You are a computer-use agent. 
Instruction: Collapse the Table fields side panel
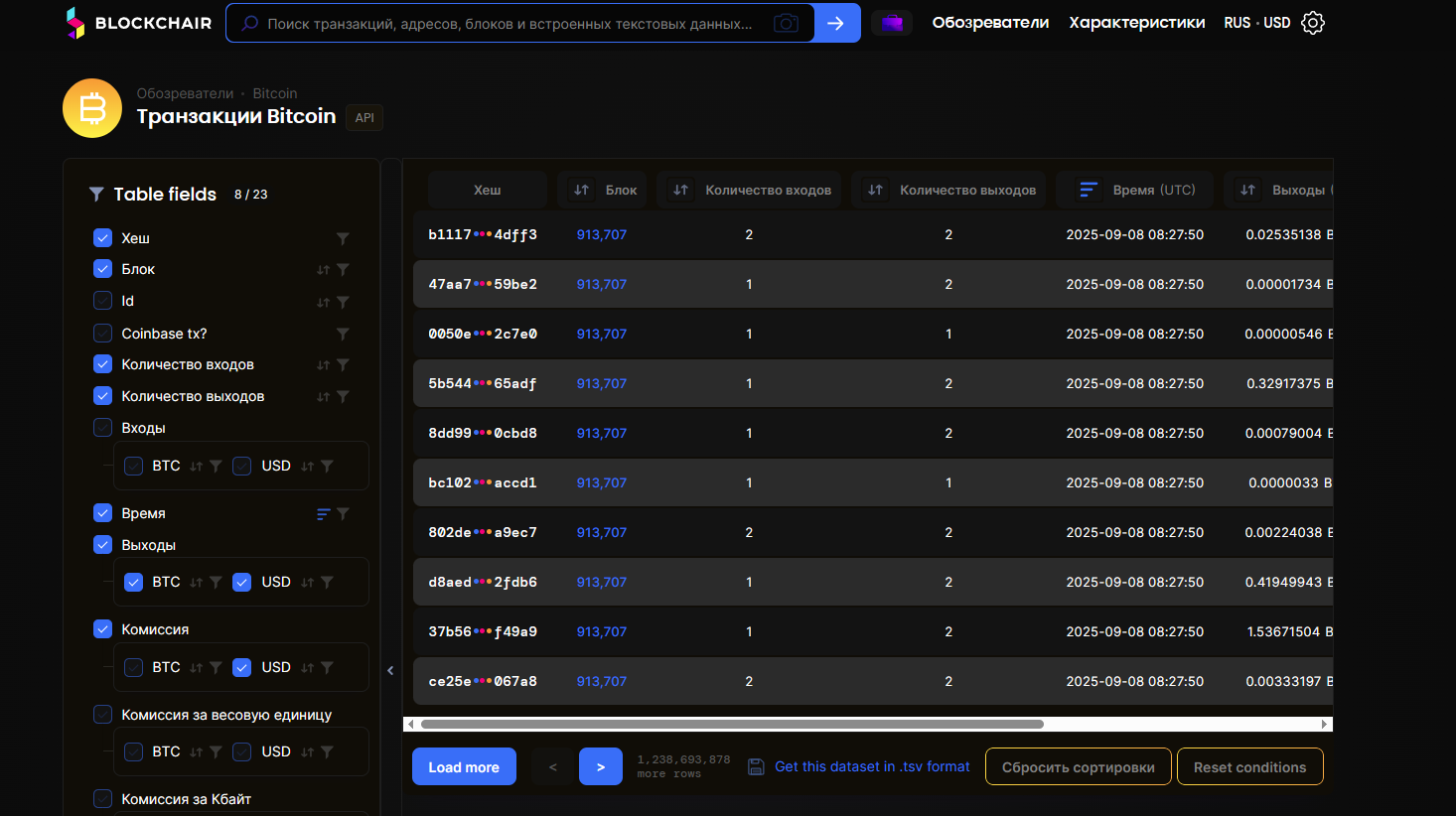point(390,670)
